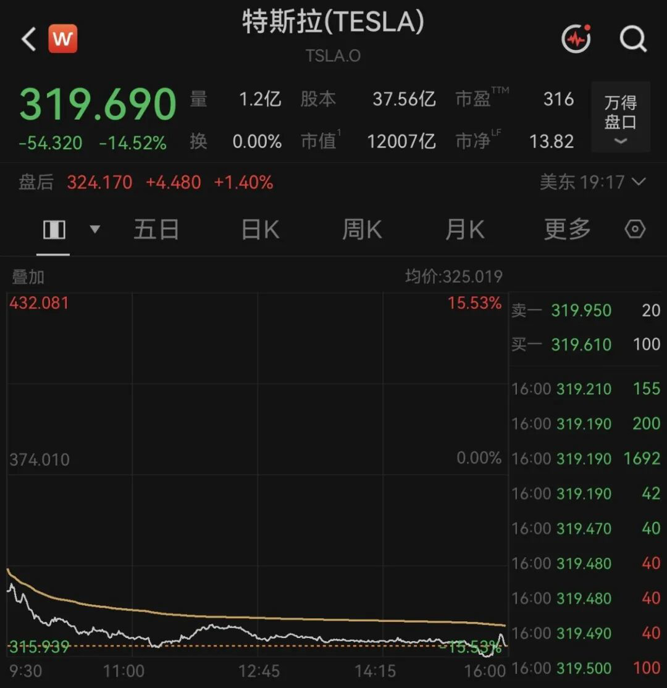
Task: Tap the 12:45 time axis label
Action: pyautogui.click(x=259, y=671)
